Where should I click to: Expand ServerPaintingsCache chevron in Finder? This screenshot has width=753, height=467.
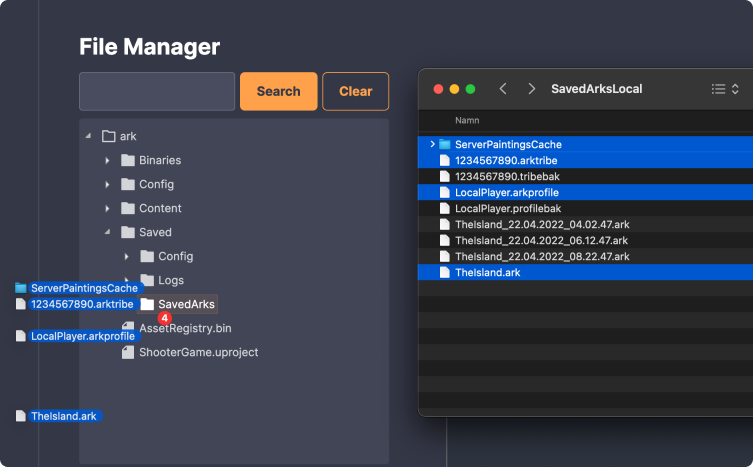coord(432,144)
